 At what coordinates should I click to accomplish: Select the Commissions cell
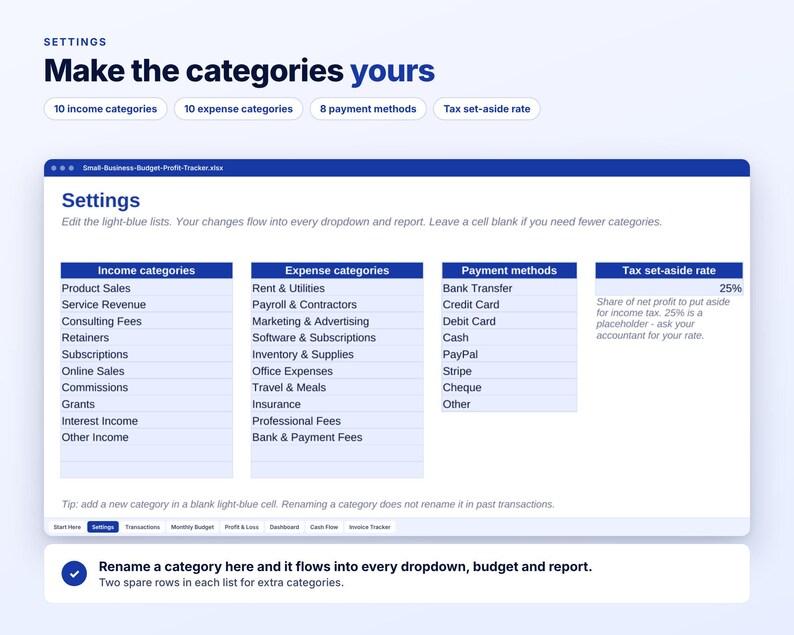click(x=146, y=387)
